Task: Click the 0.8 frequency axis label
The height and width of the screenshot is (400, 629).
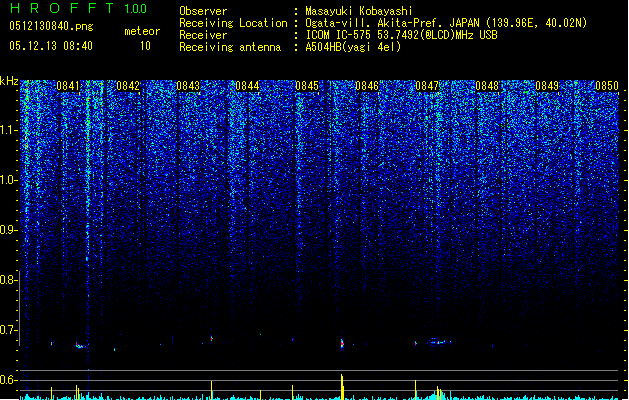Action: click(8, 280)
